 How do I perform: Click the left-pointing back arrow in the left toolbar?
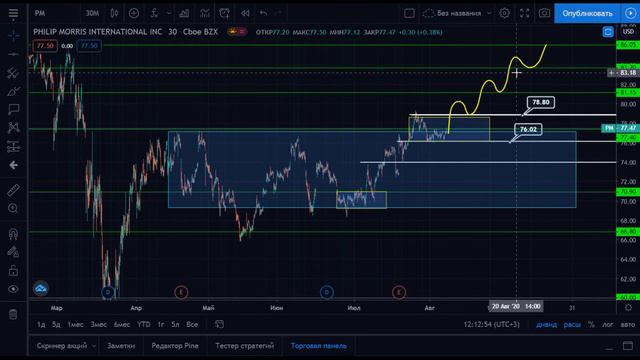point(13,165)
